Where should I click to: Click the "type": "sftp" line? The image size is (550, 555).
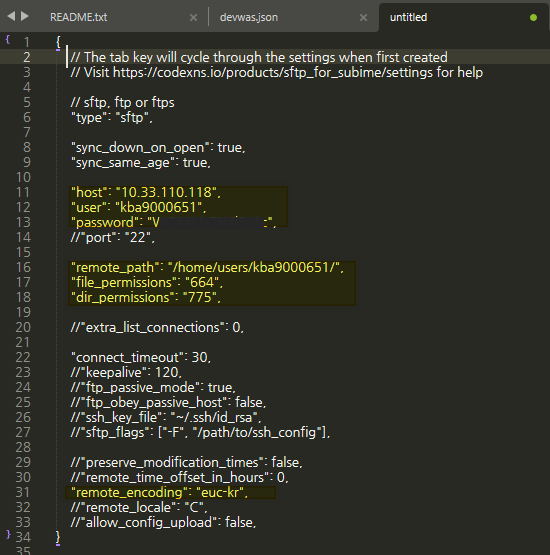pyautogui.click(x=111, y=118)
